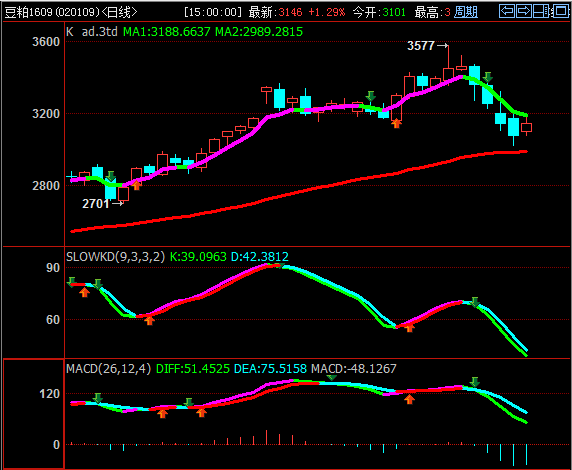Click green sell arrow after the 3577 peak
Screen dimensions: 572x470
(488, 77)
